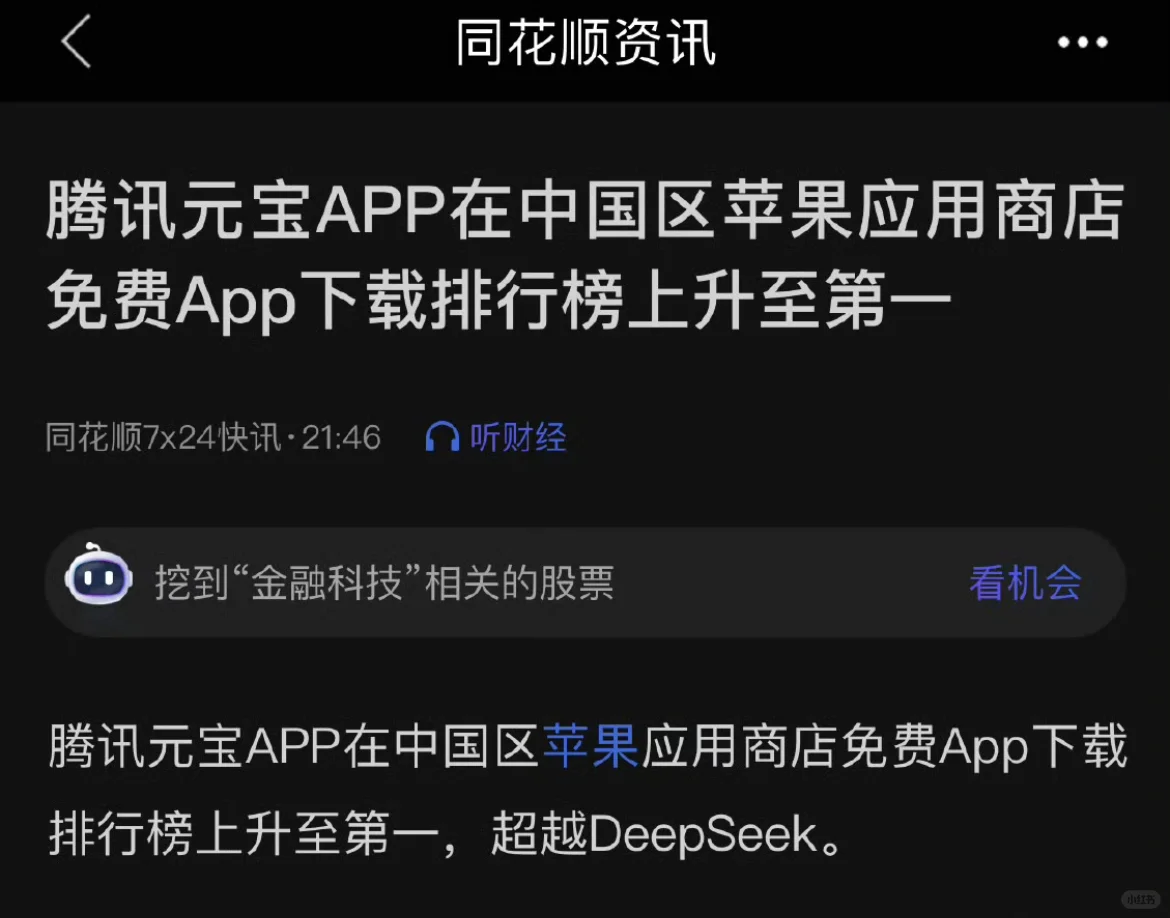Play audio via 听财经 label
1170x918 pixels.
[x=518, y=437]
